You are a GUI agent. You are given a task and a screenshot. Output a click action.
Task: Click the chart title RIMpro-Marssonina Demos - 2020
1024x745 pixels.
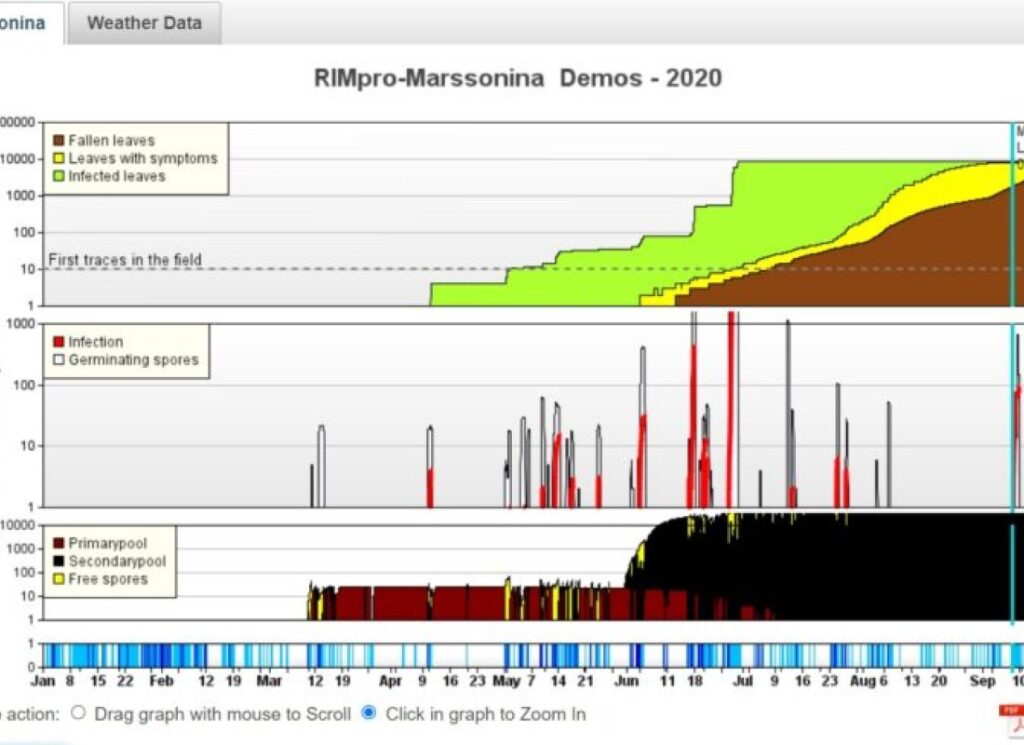518,78
